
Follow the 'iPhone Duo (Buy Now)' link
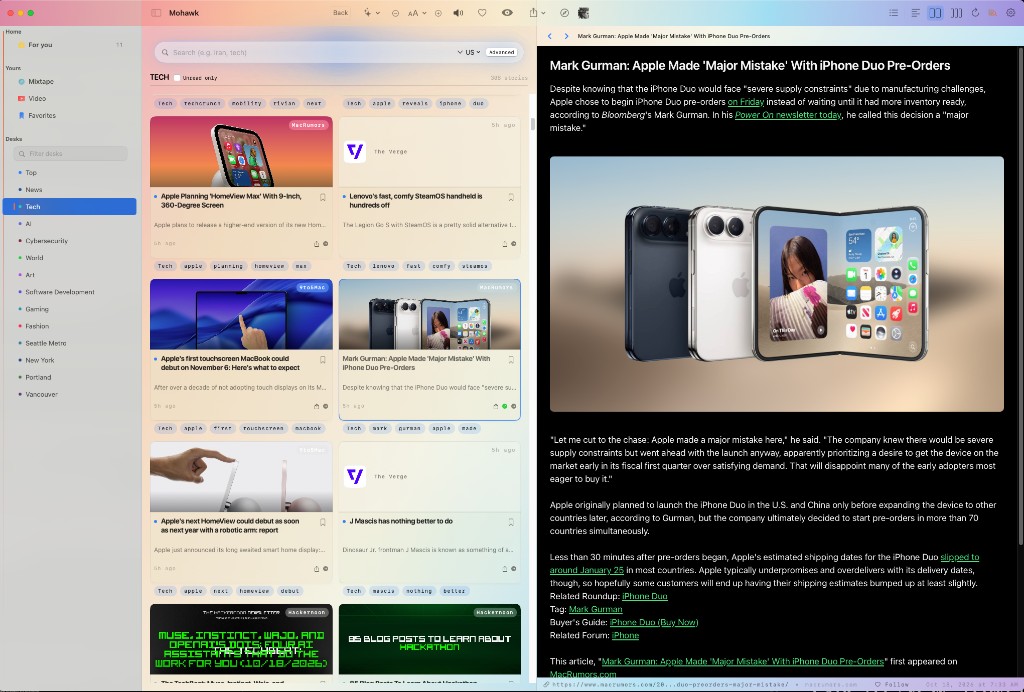[x=654, y=622]
